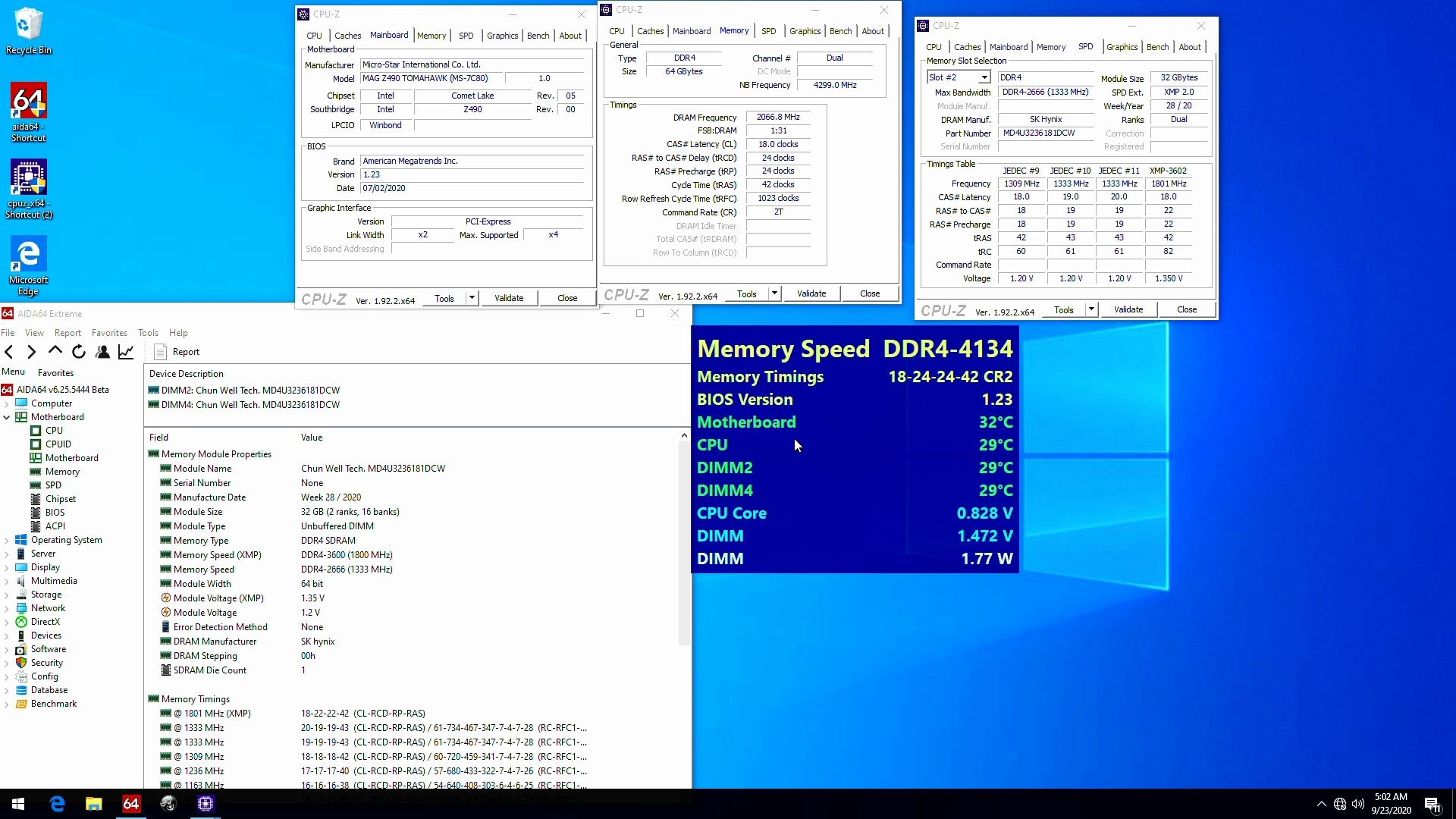Click AIDA64 refresh icon
The width and height of the screenshot is (1456, 819).
click(x=78, y=352)
